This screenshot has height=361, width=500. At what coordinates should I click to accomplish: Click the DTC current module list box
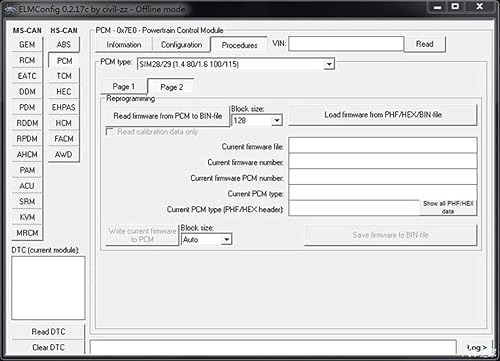48,288
